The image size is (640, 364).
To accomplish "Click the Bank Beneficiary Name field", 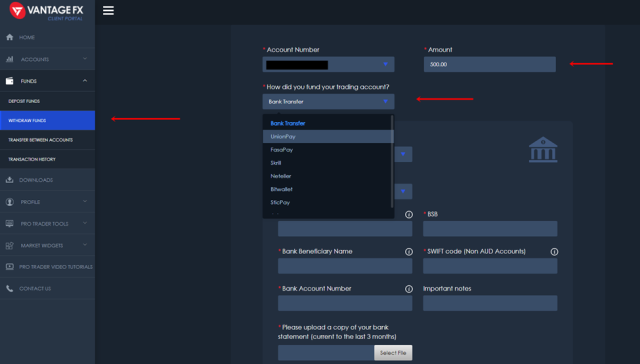I will [345, 266].
